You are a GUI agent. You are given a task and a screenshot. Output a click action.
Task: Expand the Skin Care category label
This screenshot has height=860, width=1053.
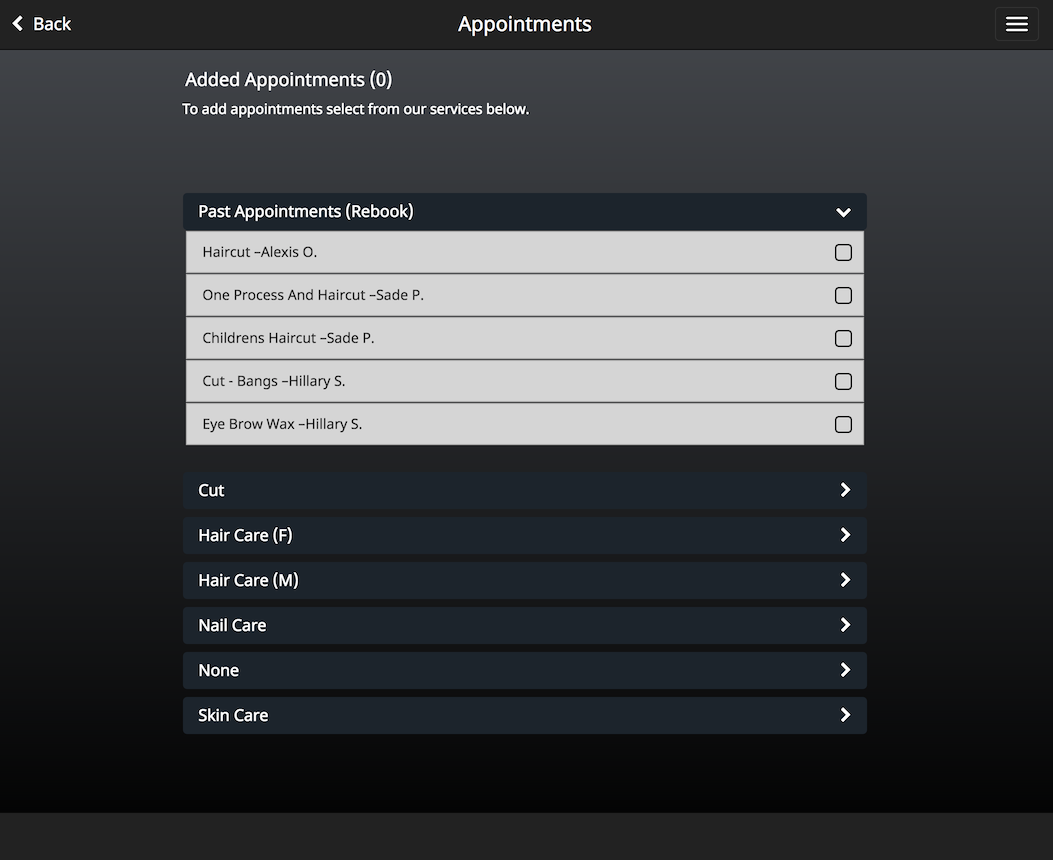(x=233, y=715)
